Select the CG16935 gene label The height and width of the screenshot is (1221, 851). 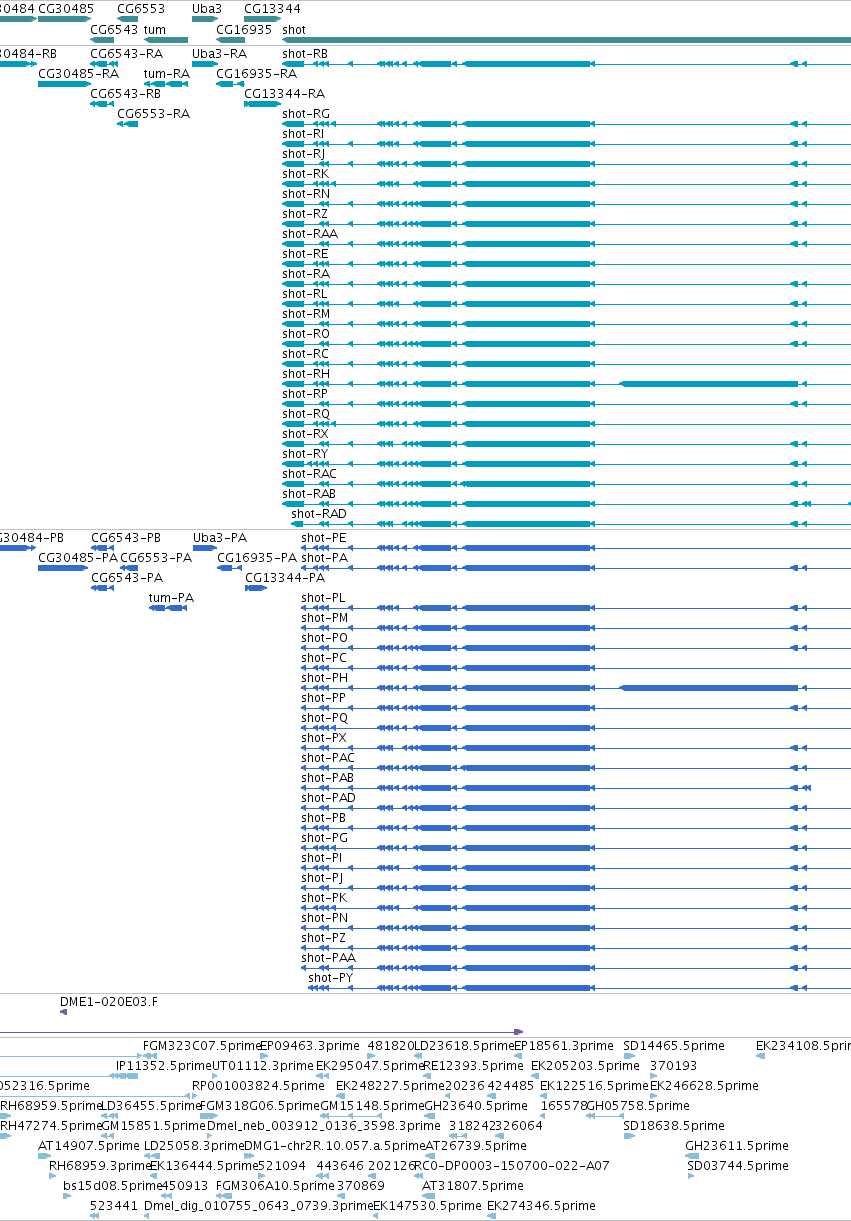(244, 30)
